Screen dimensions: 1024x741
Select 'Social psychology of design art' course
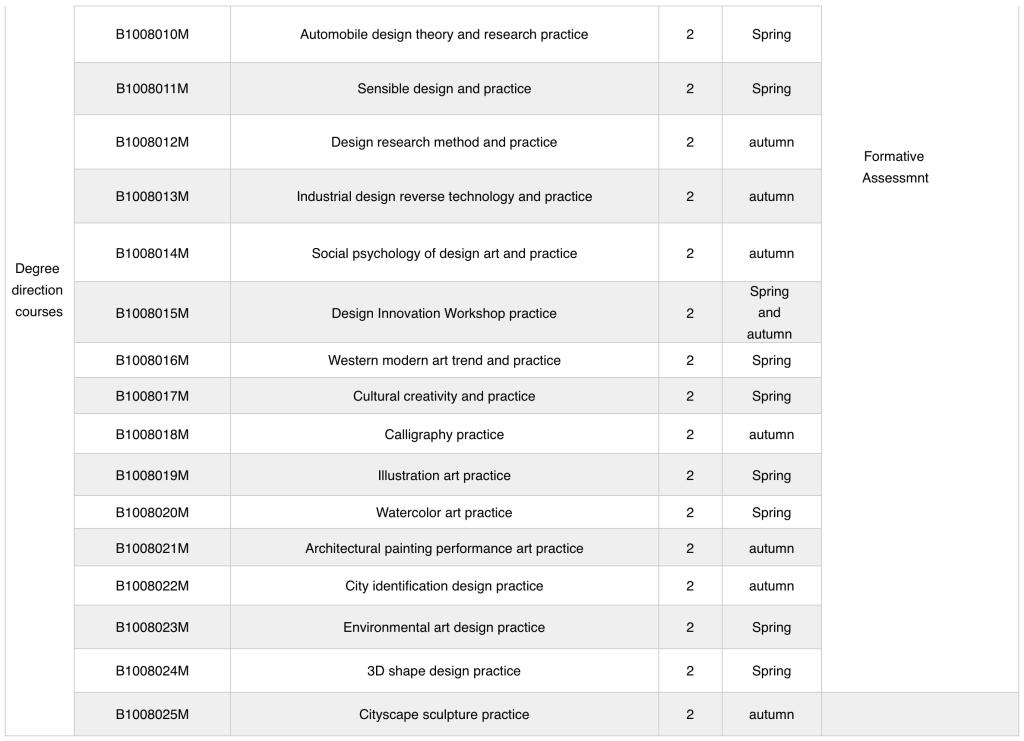(444, 254)
